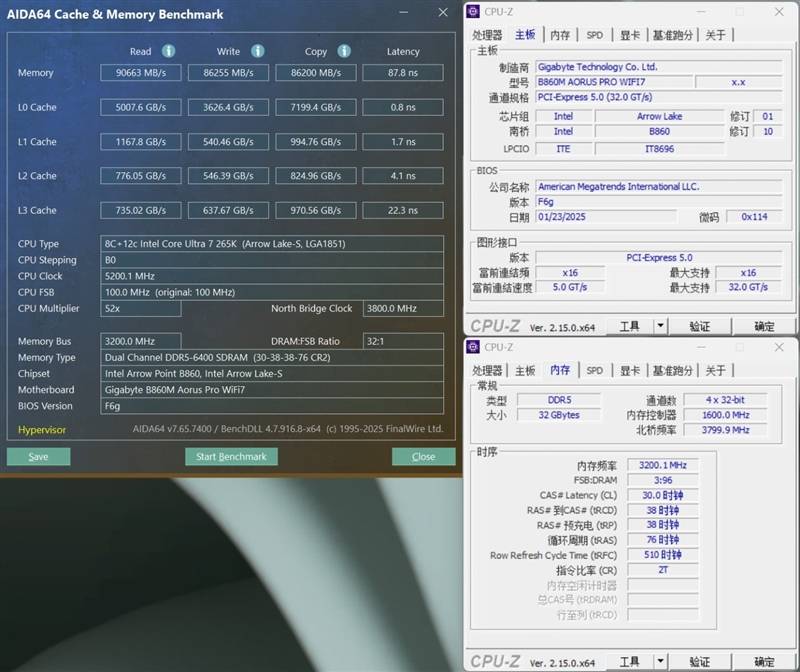Click the Hypervisor label

point(42,430)
